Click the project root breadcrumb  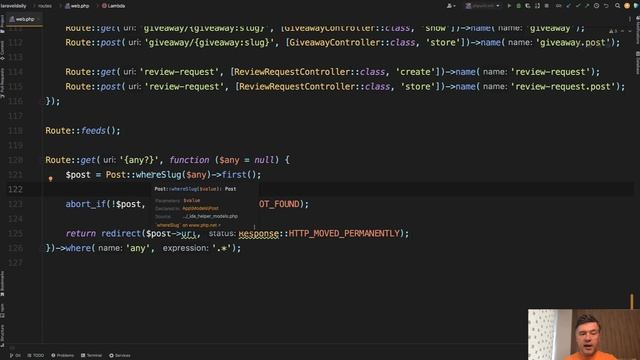(x=13, y=6)
